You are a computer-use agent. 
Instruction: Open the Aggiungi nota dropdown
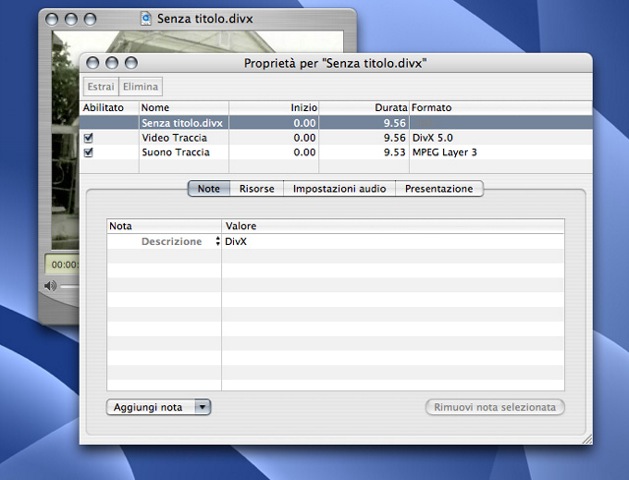point(158,407)
